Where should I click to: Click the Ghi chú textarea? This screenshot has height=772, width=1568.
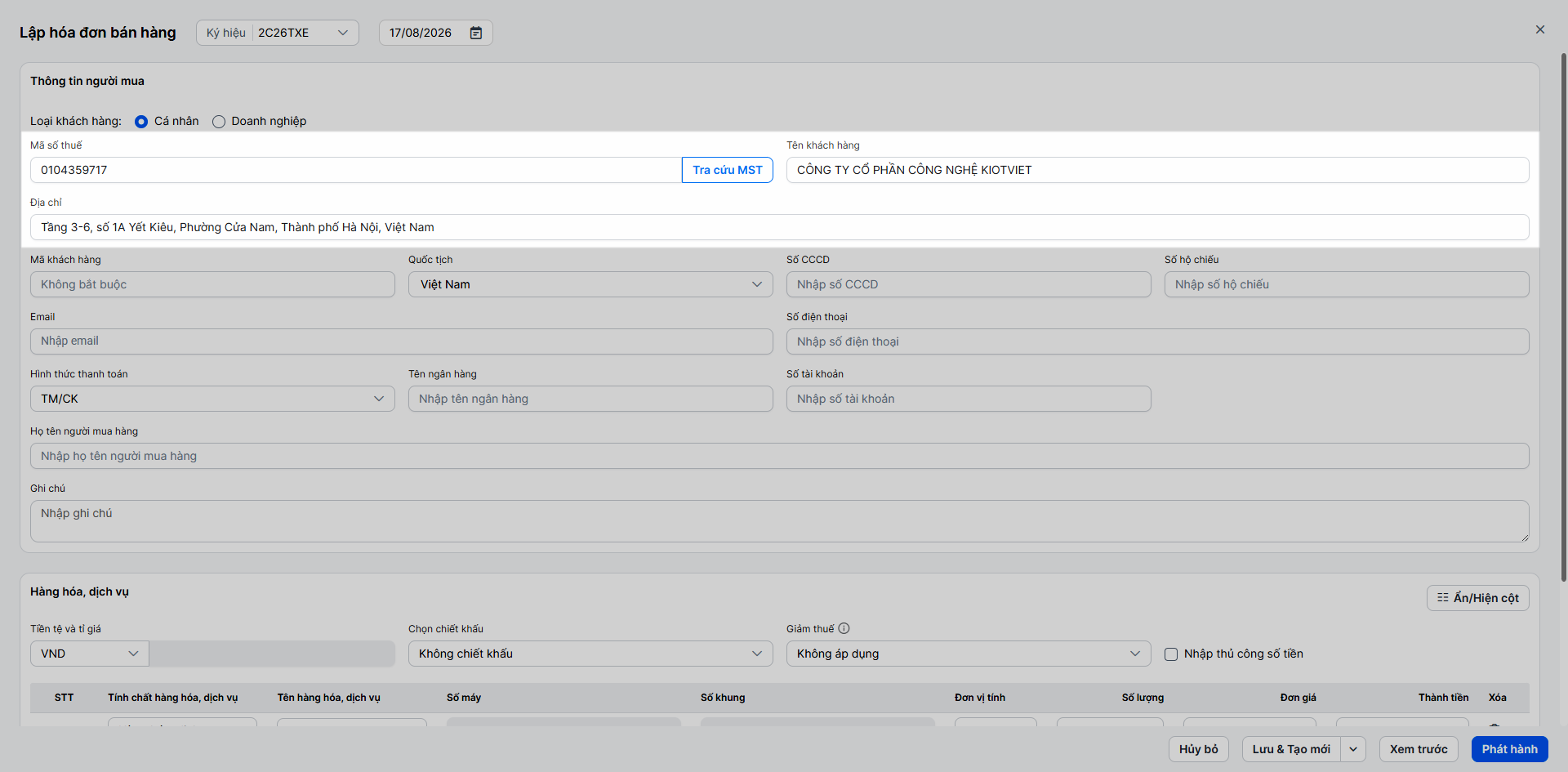pos(780,521)
